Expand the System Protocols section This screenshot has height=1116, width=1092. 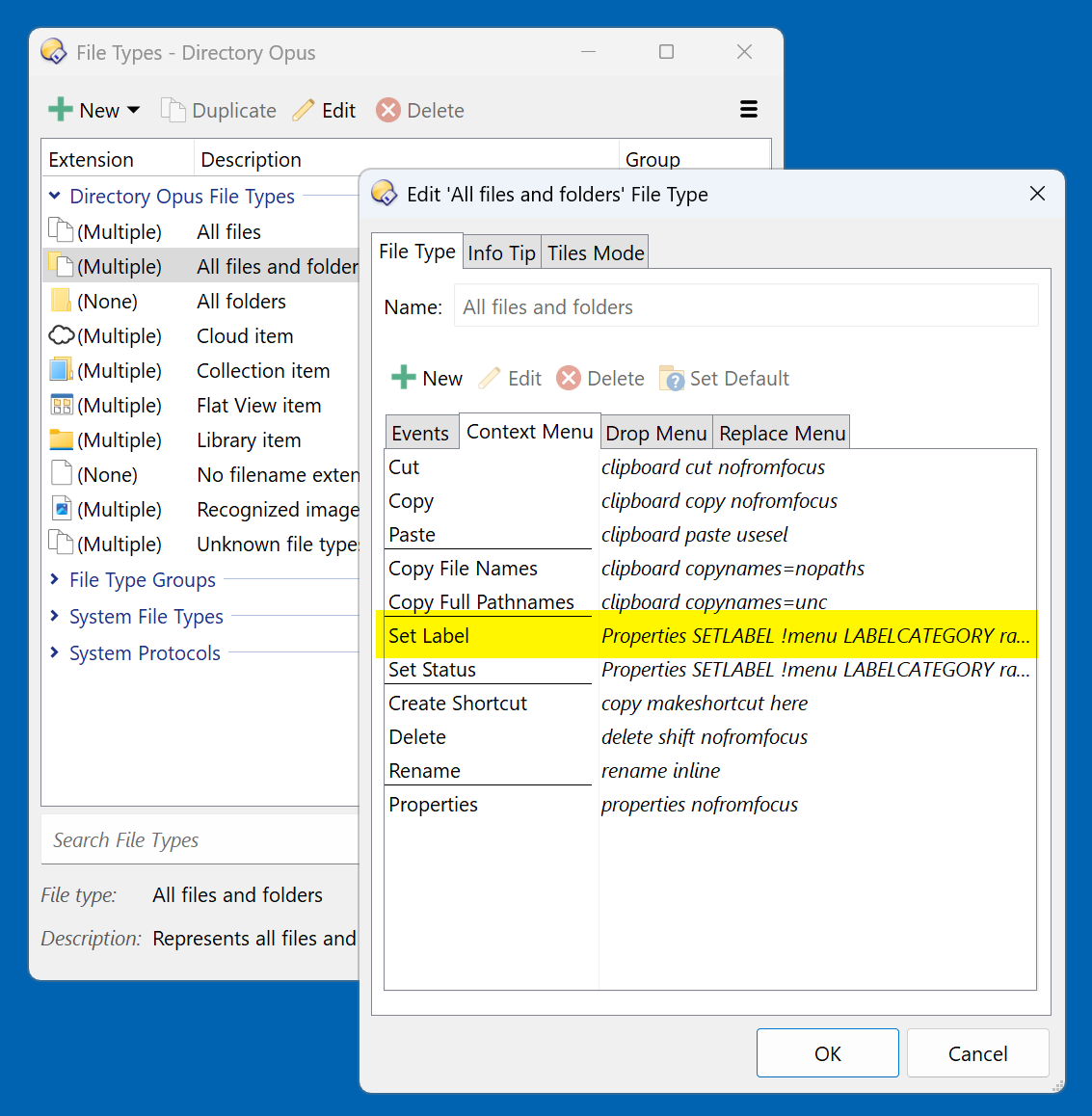pos(55,652)
